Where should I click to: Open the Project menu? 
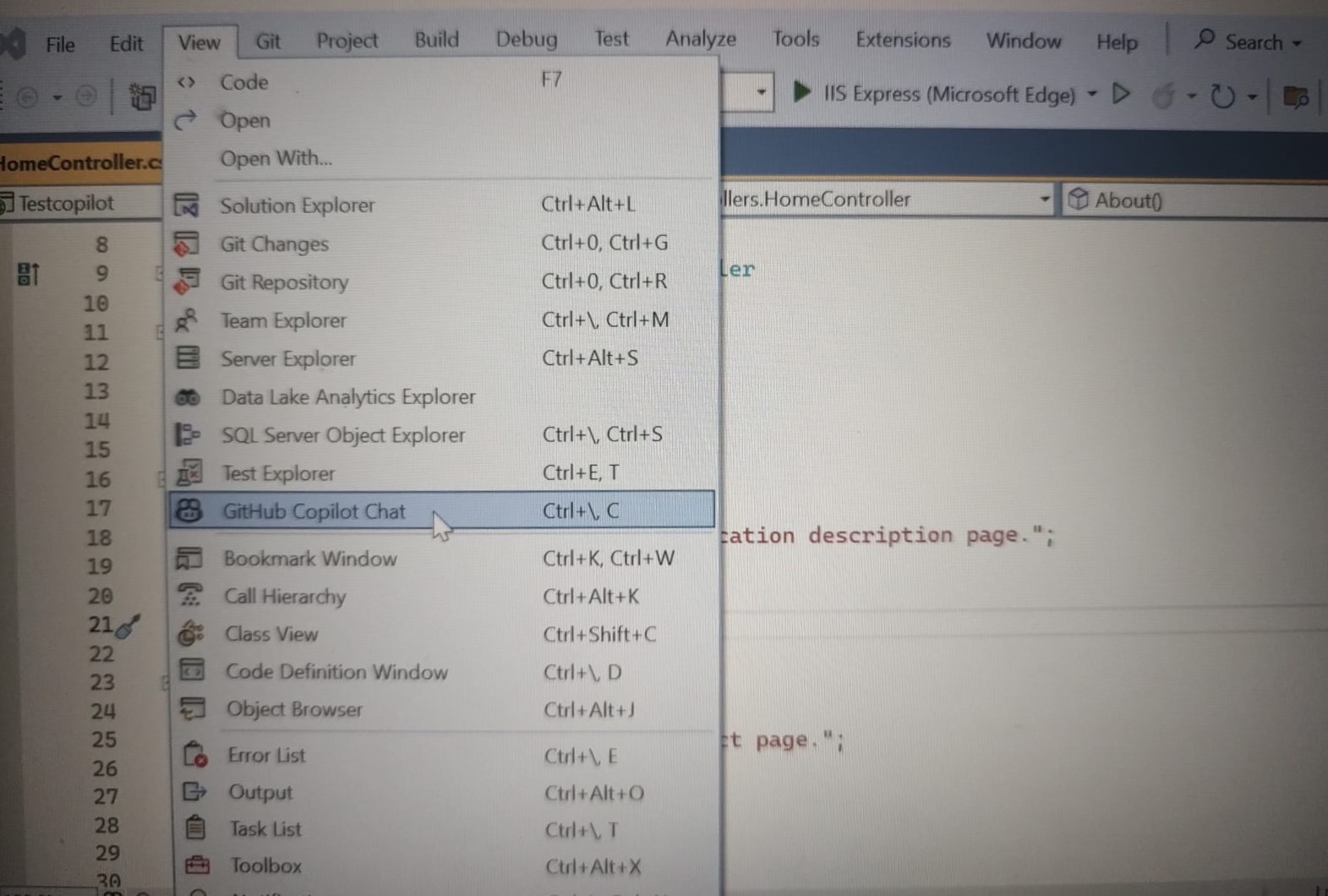tap(347, 41)
